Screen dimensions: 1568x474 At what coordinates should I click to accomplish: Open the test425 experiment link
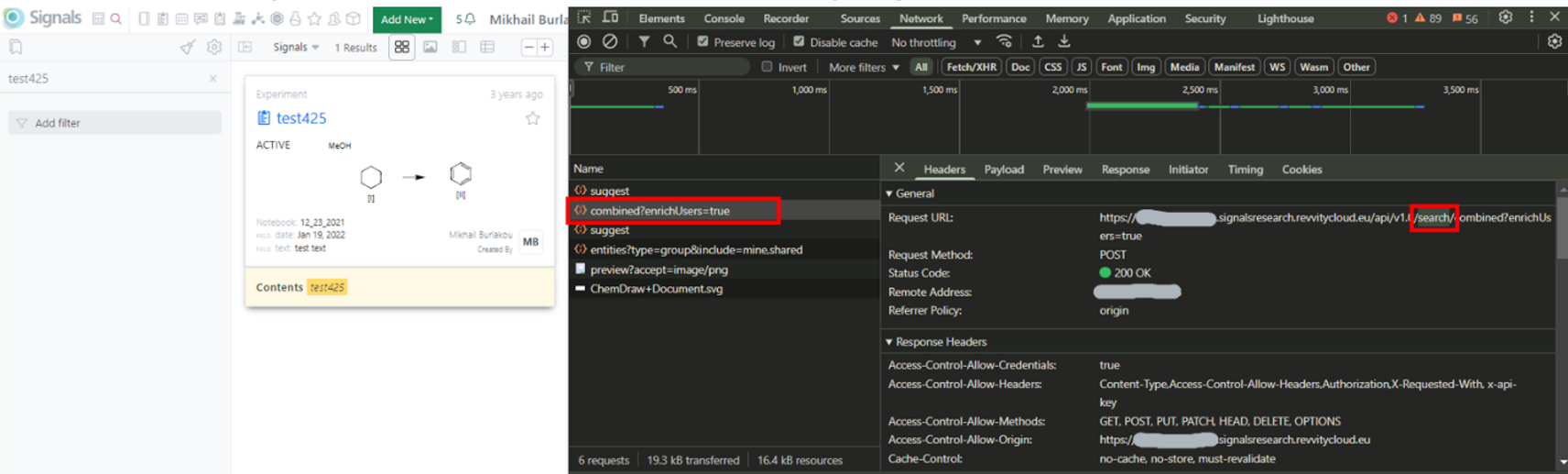(x=301, y=118)
